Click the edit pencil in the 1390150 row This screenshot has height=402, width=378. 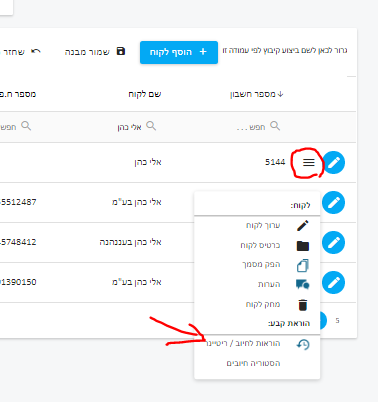click(334, 282)
